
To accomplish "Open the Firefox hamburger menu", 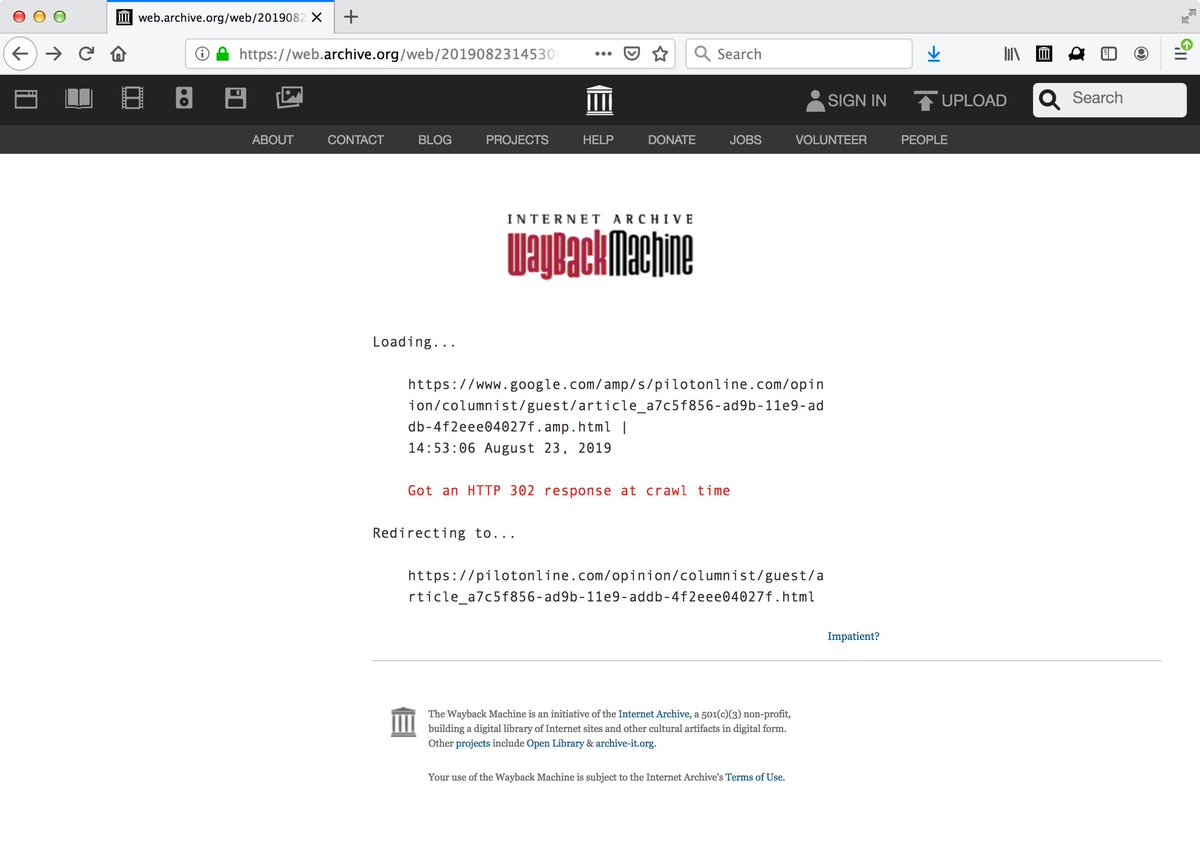I will click(1181, 53).
